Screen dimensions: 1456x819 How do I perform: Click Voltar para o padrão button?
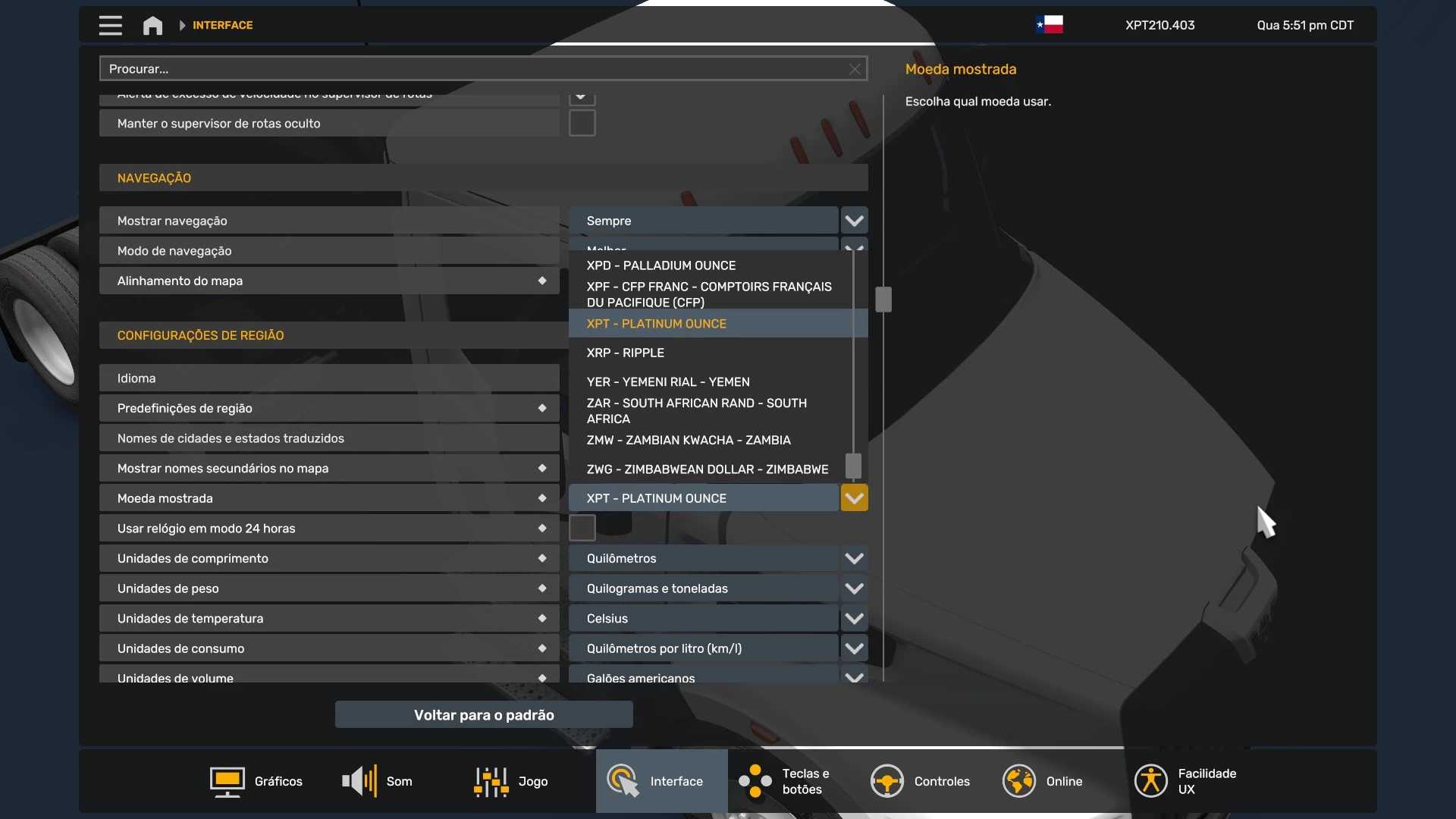(484, 714)
